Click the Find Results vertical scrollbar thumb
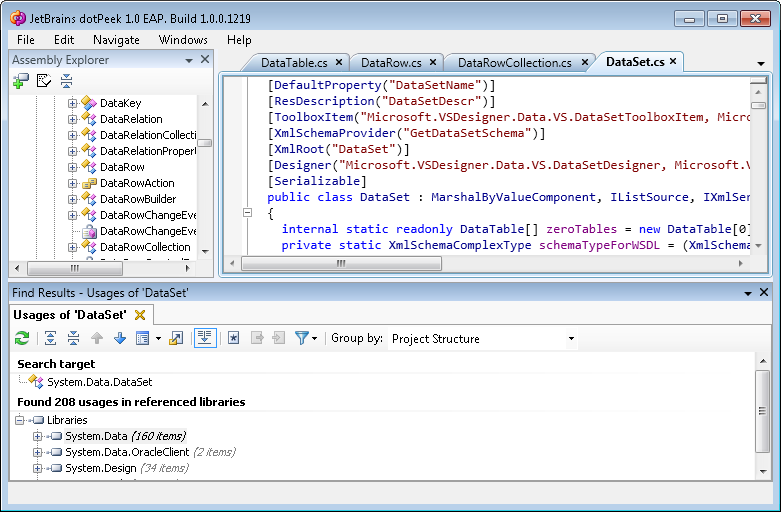The width and height of the screenshot is (781, 512). pos(762,411)
